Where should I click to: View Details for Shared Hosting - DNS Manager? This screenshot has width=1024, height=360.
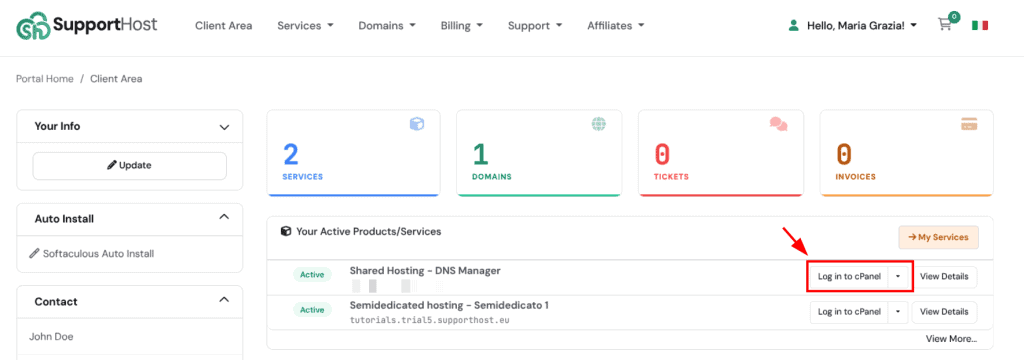click(x=944, y=276)
